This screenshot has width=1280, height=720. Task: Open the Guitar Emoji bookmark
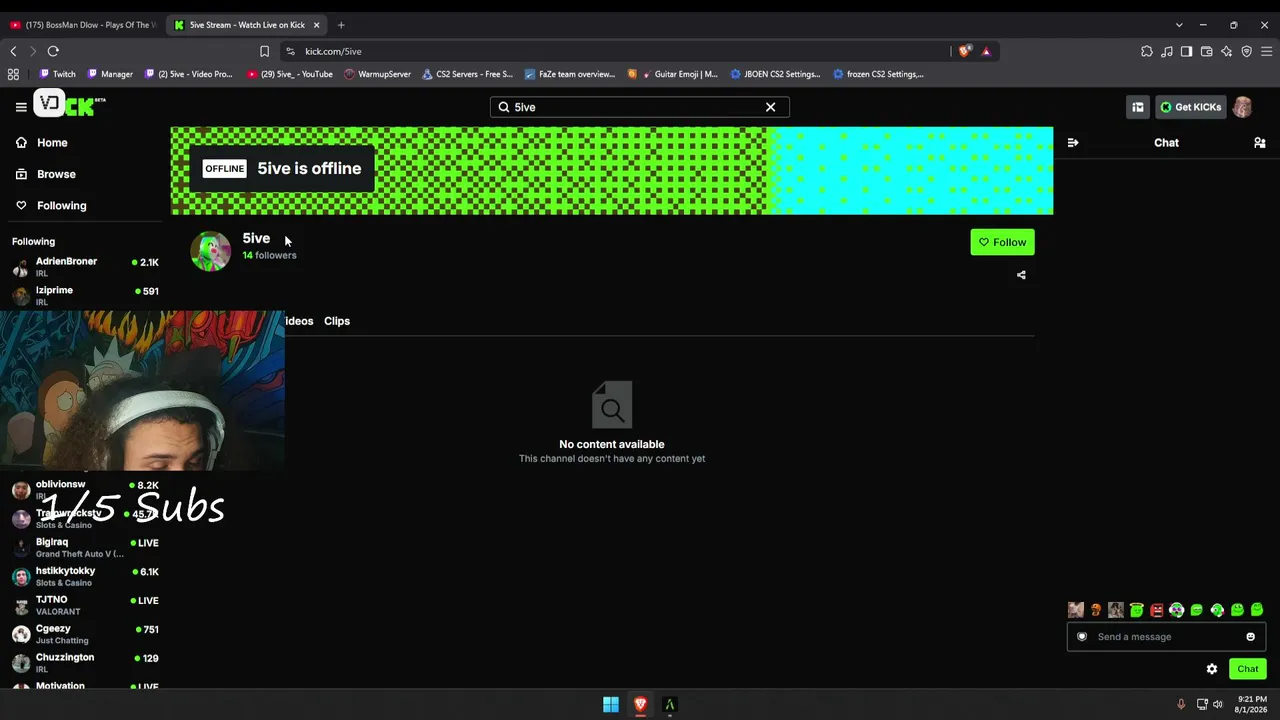pos(673,74)
